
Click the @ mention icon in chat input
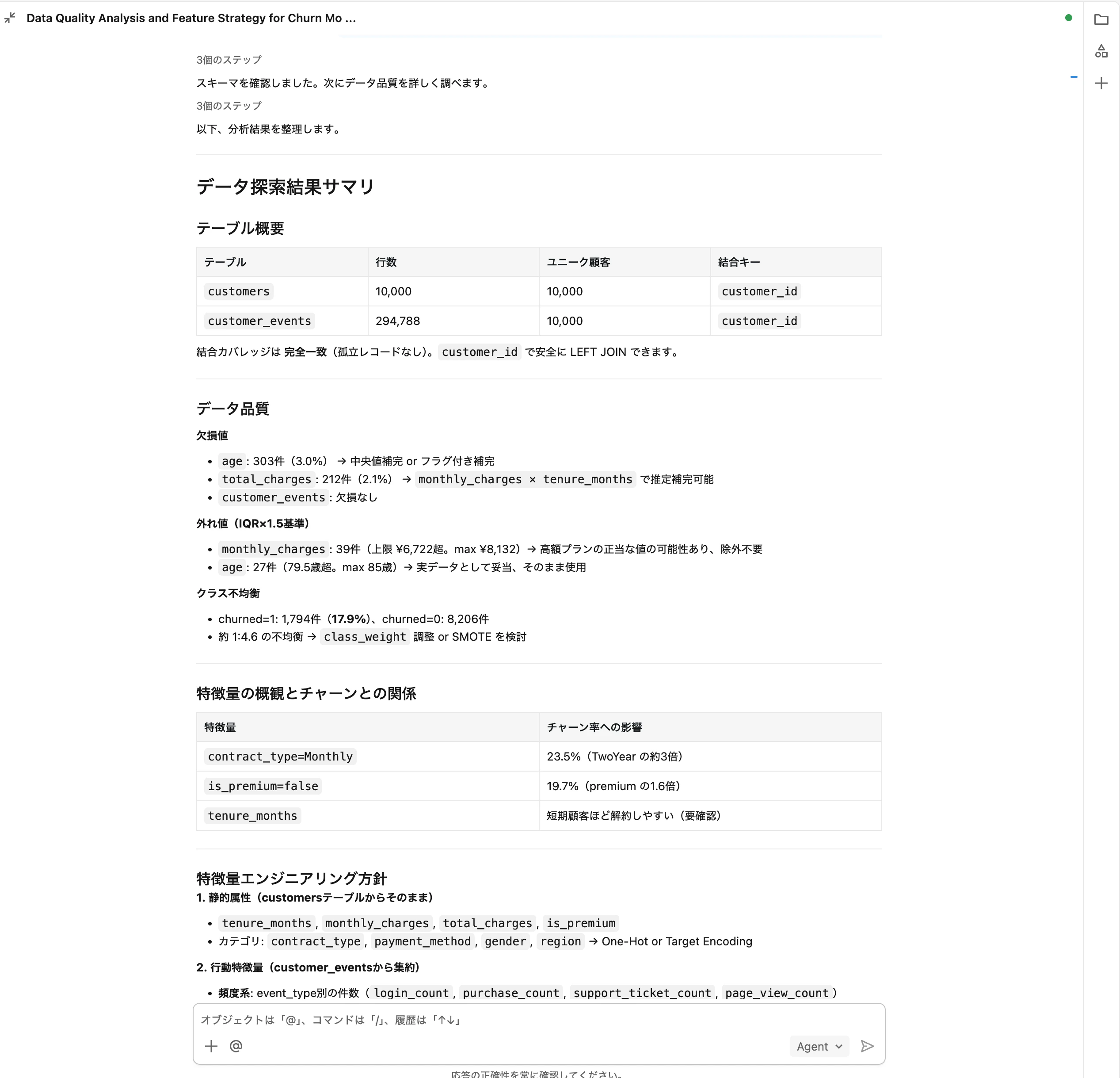coord(236,1046)
